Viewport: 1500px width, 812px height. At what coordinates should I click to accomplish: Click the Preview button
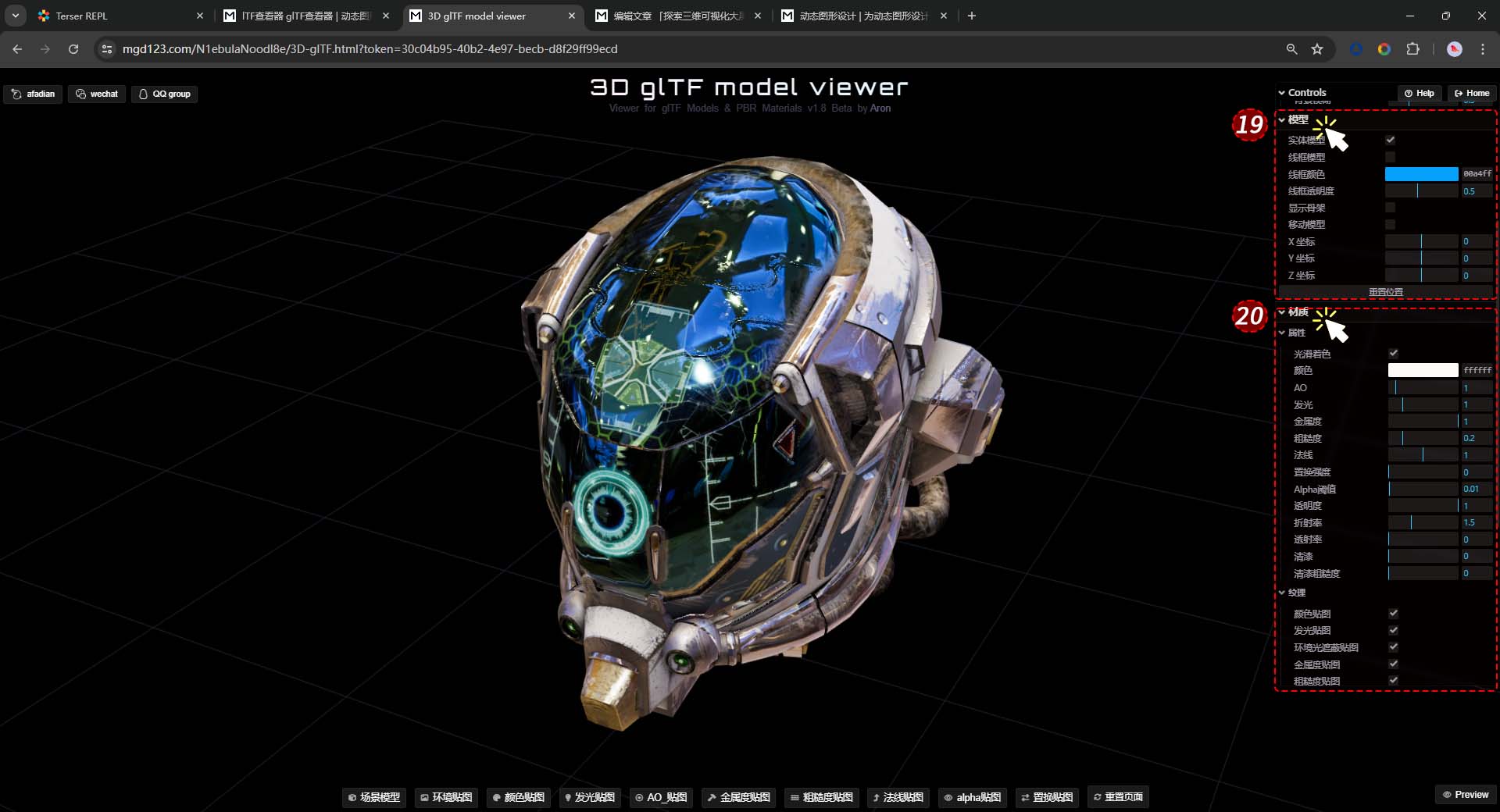1466,794
